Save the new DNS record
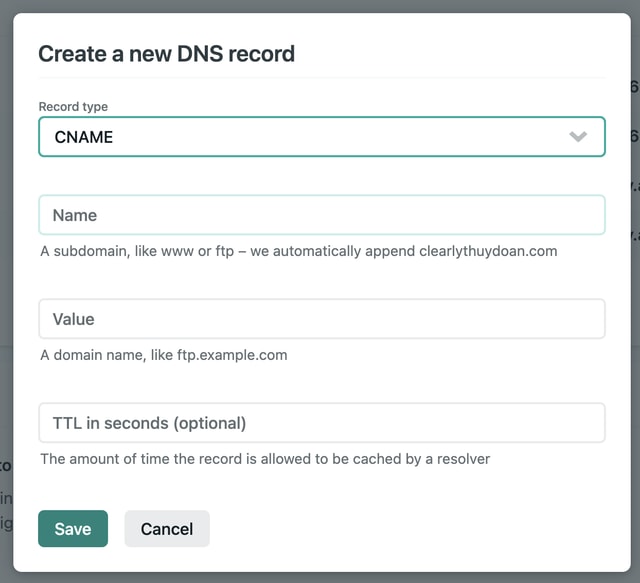Image resolution: width=640 pixels, height=583 pixels. coord(73,529)
